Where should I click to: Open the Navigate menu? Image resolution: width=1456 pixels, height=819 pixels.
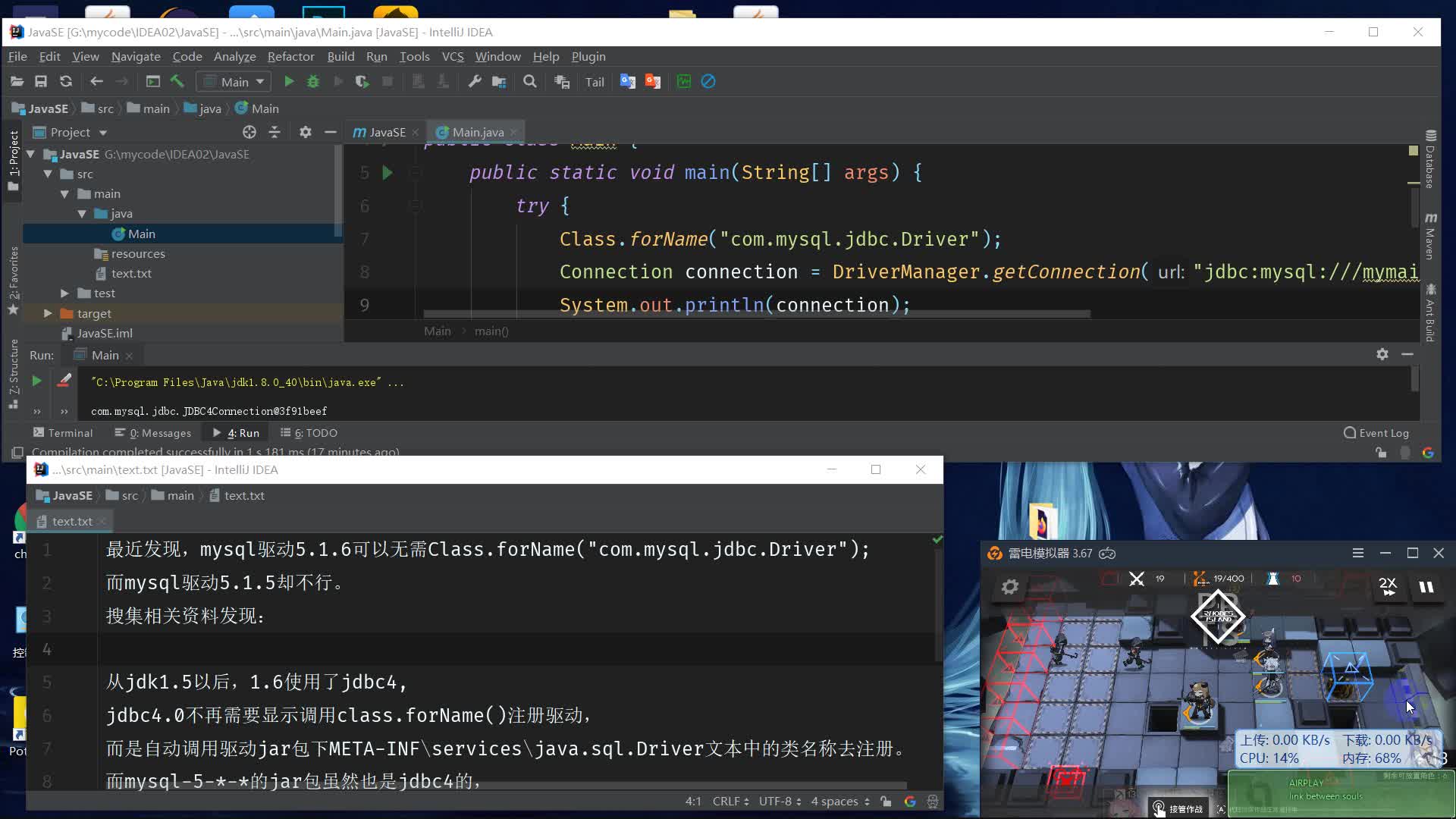tap(136, 56)
